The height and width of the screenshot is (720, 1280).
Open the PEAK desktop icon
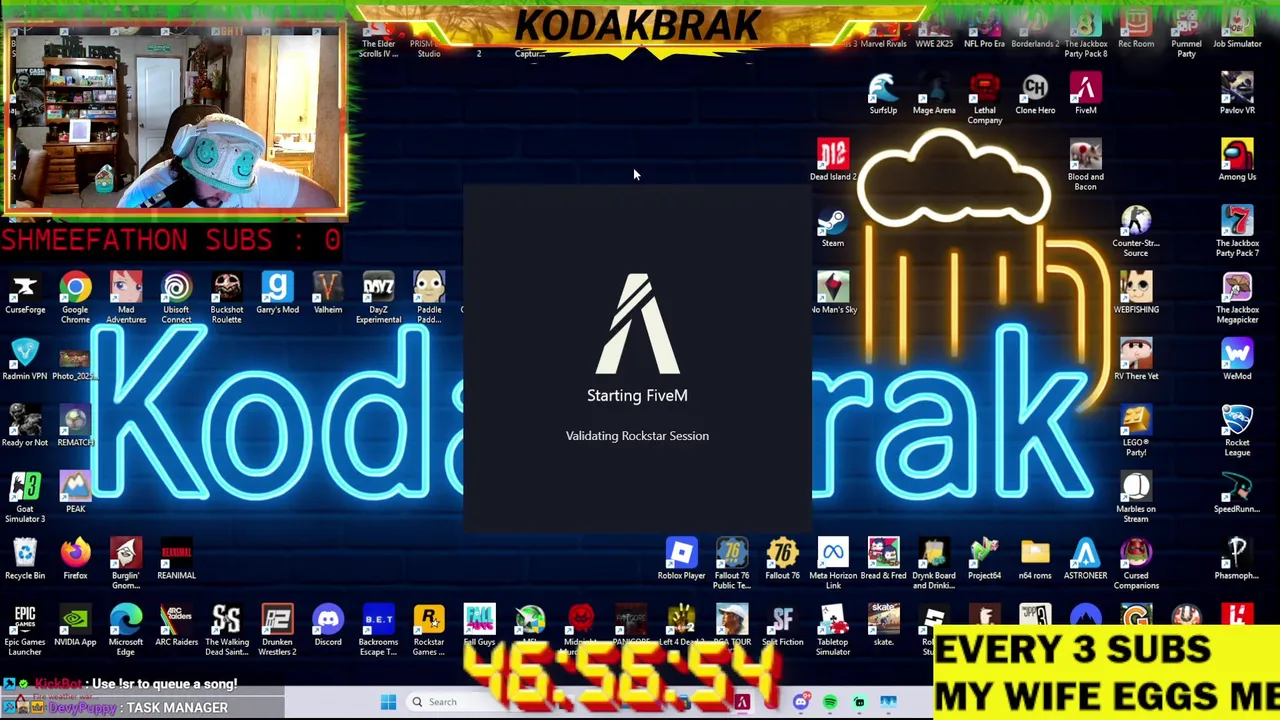click(x=75, y=492)
